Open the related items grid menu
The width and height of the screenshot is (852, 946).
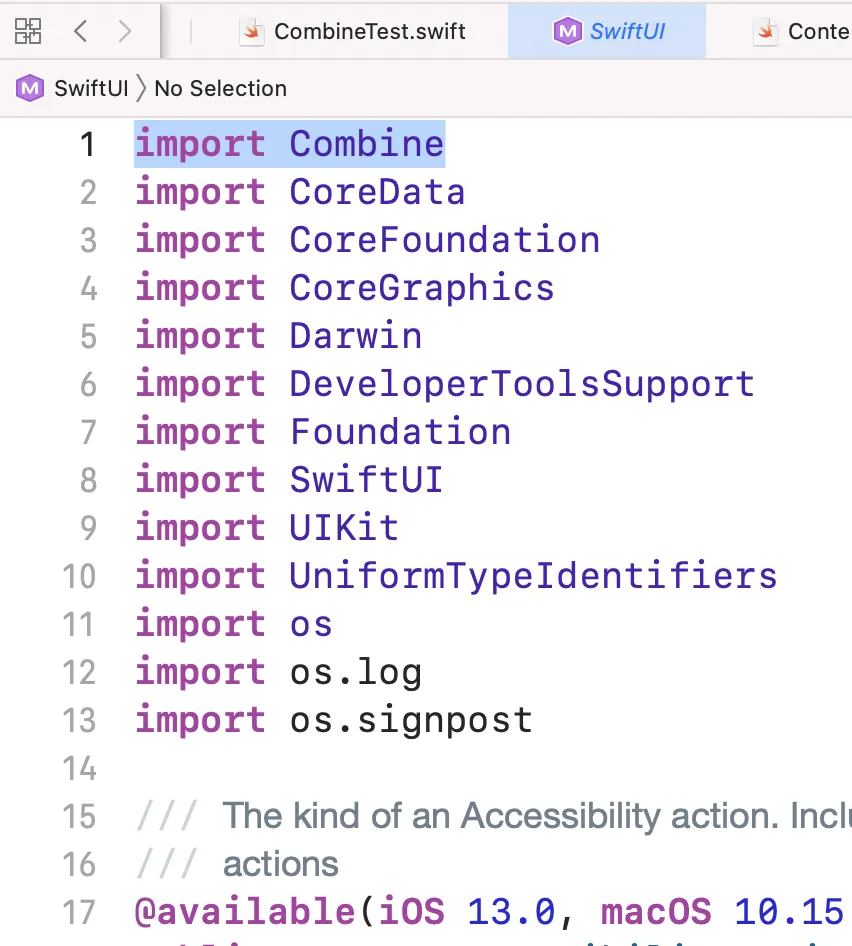[x=28, y=31]
